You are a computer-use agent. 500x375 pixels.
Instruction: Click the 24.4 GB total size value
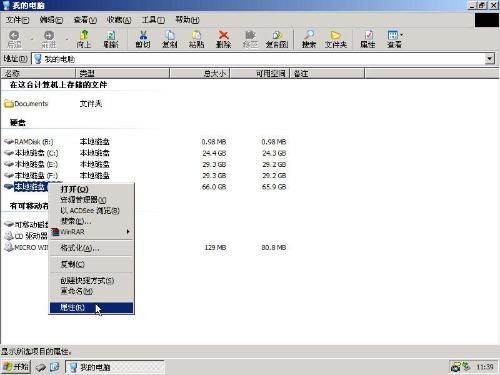click(x=214, y=153)
